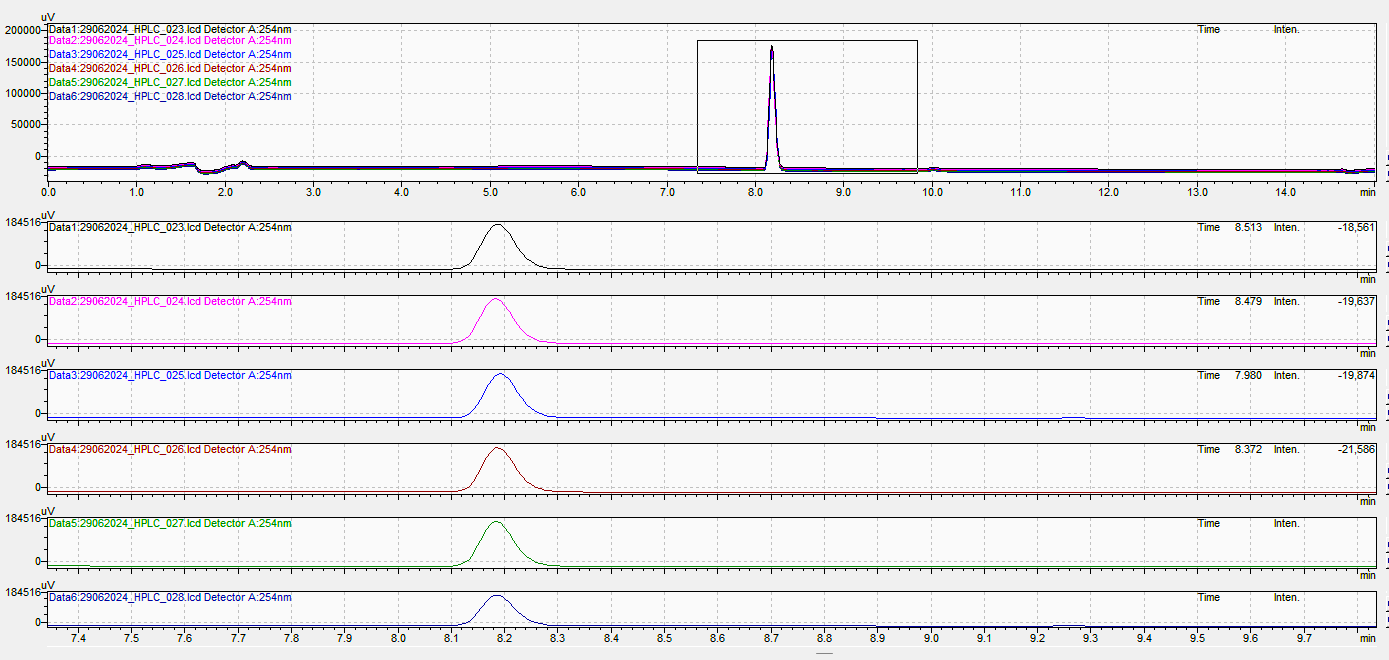The height and width of the screenshot is (660, 1389).
Task: Click Data6 legend entry in top overlay chart
Action: tap(170, 96)
